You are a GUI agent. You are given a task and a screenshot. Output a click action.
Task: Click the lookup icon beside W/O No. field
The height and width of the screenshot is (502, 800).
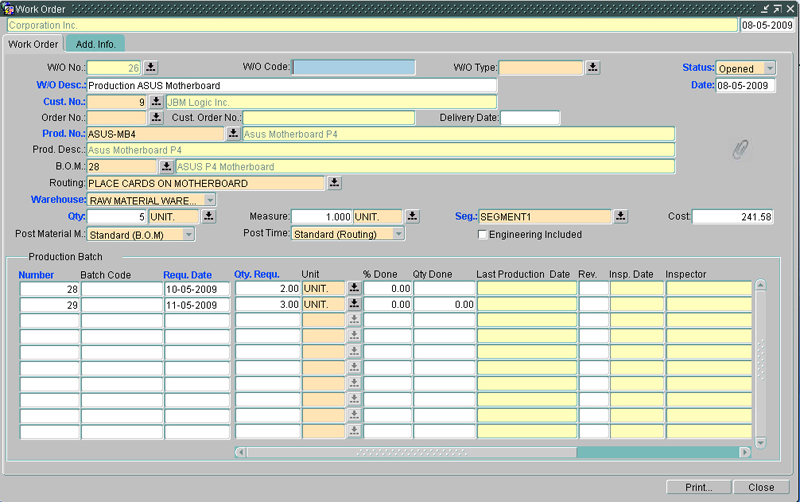pyautogui.click(x=151, y=68)
